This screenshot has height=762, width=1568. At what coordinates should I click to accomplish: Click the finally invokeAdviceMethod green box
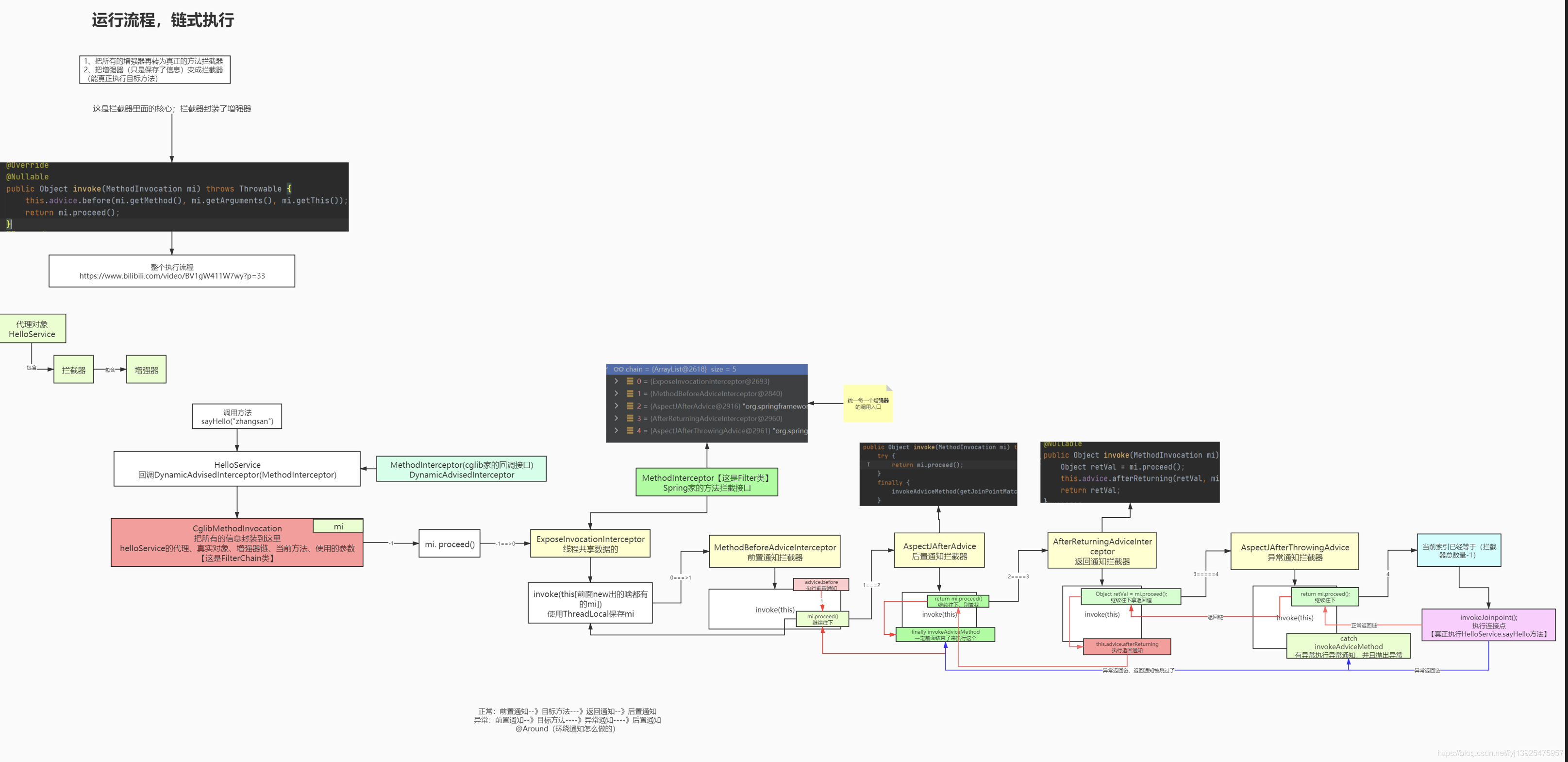(945, 635)
